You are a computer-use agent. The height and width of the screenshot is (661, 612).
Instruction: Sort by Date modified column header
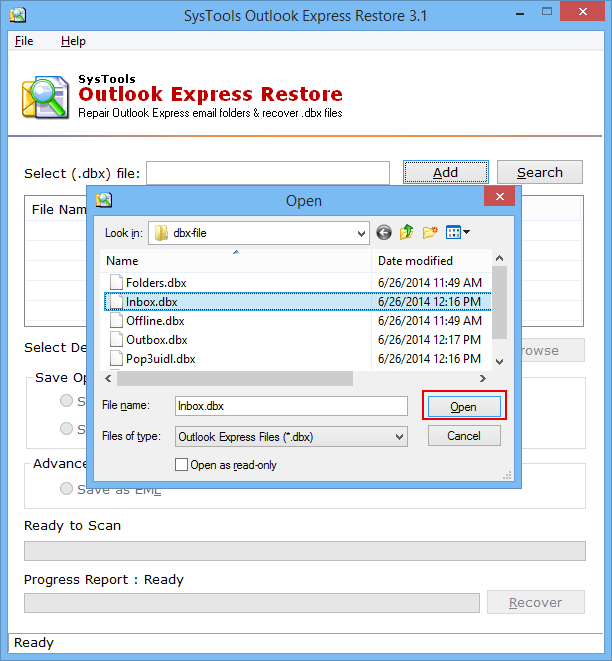point(432,261)
